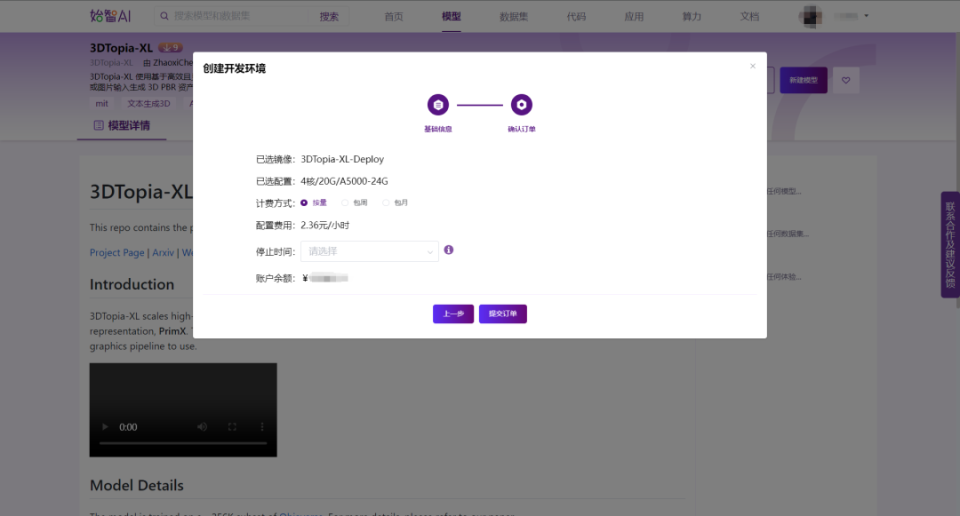
Task: Click the Introduction heading
Action: (132, 284)
